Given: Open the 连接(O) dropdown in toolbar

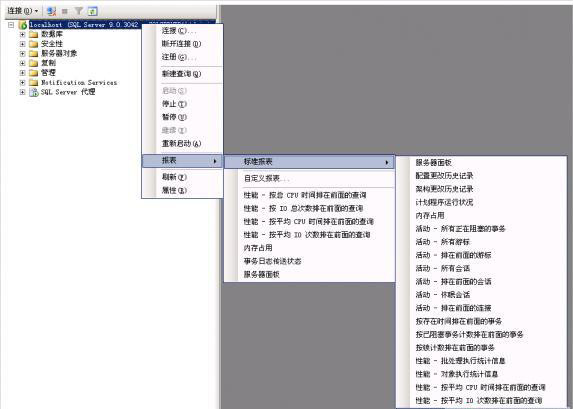Looking at the screenshot, I should (x=23, y=11).
